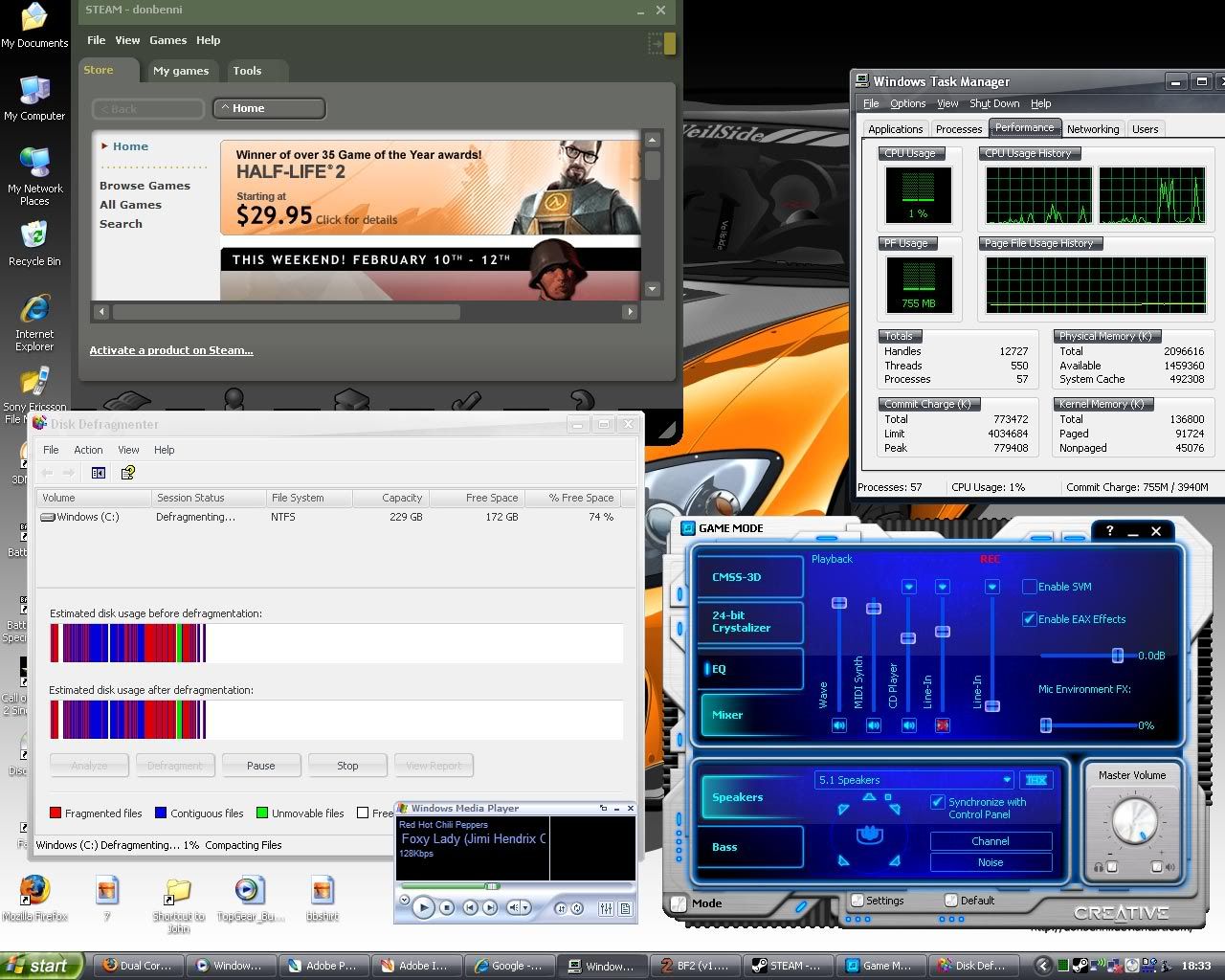Click Activate a product on Steam link
1225x980 pixels.
coord(171,350)
